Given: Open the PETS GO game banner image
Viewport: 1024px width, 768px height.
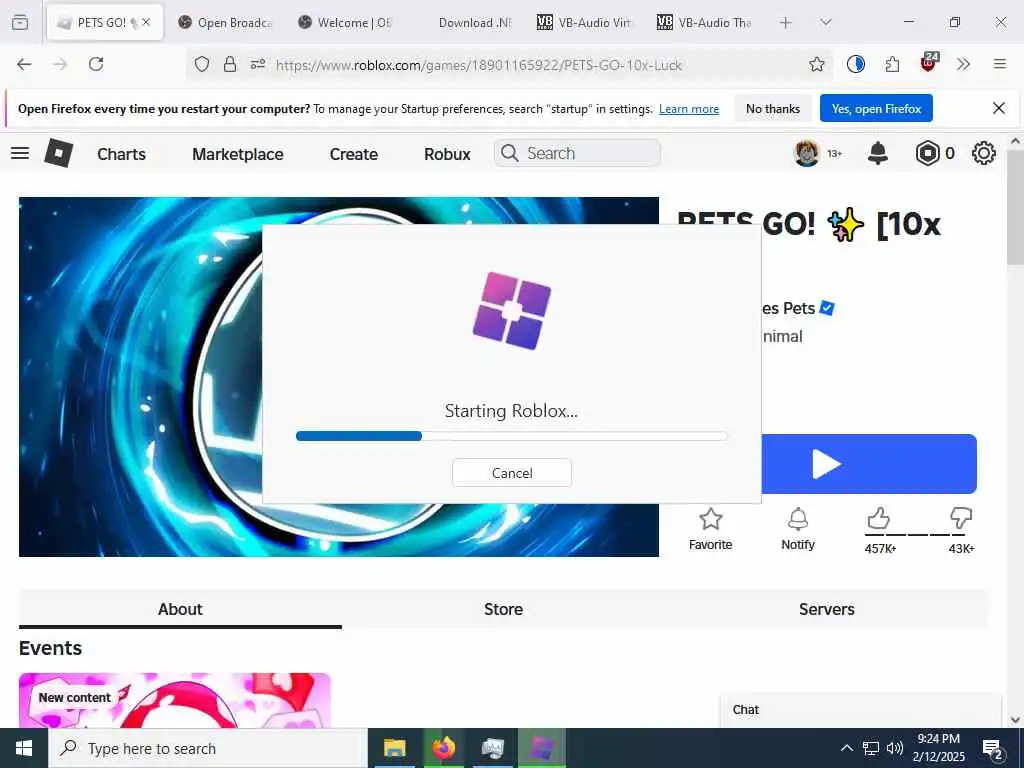Looking at the screenshot, I should point(339,377).
